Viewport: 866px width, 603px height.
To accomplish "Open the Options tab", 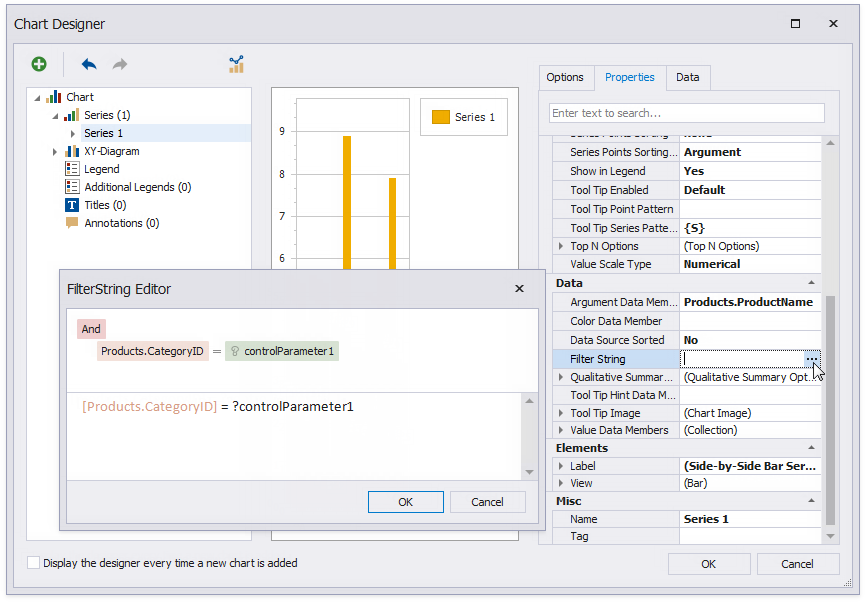I will coord(567,76).
